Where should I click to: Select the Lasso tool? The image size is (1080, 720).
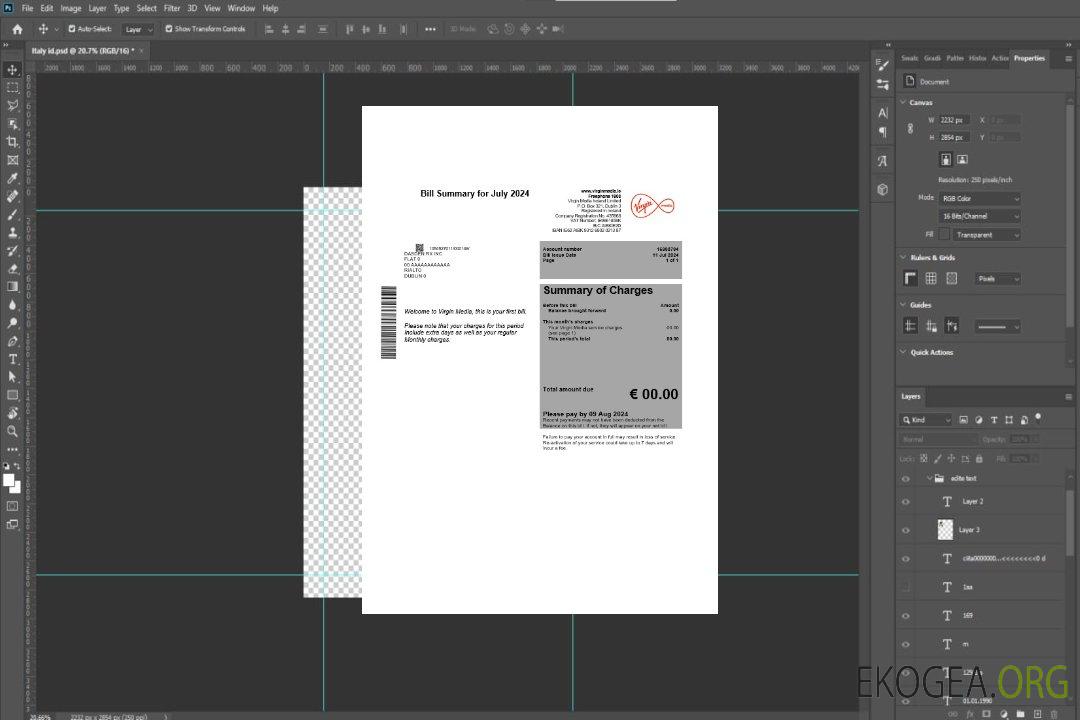[x=12, y=105]
